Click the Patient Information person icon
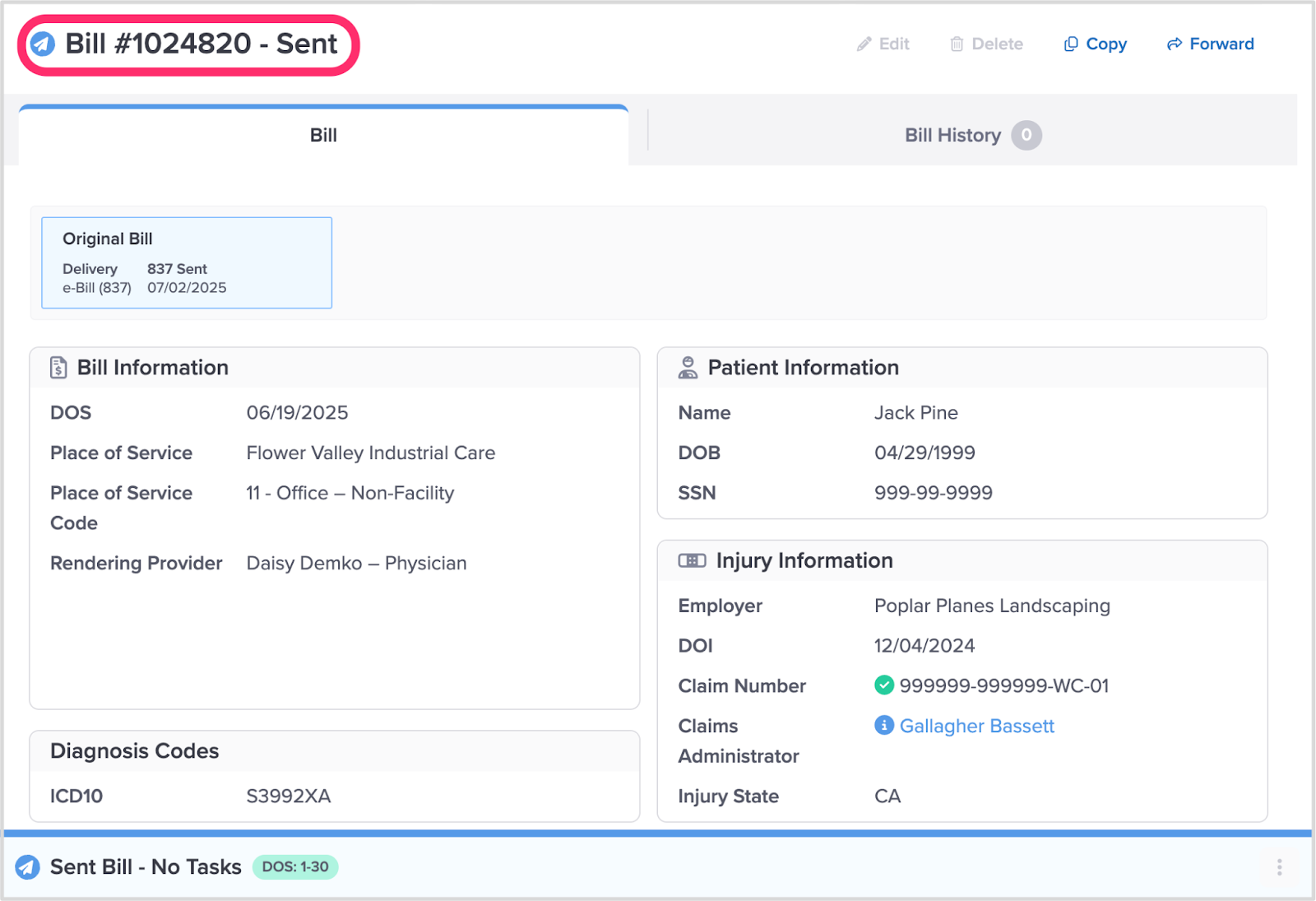 [x=688, y=368]
